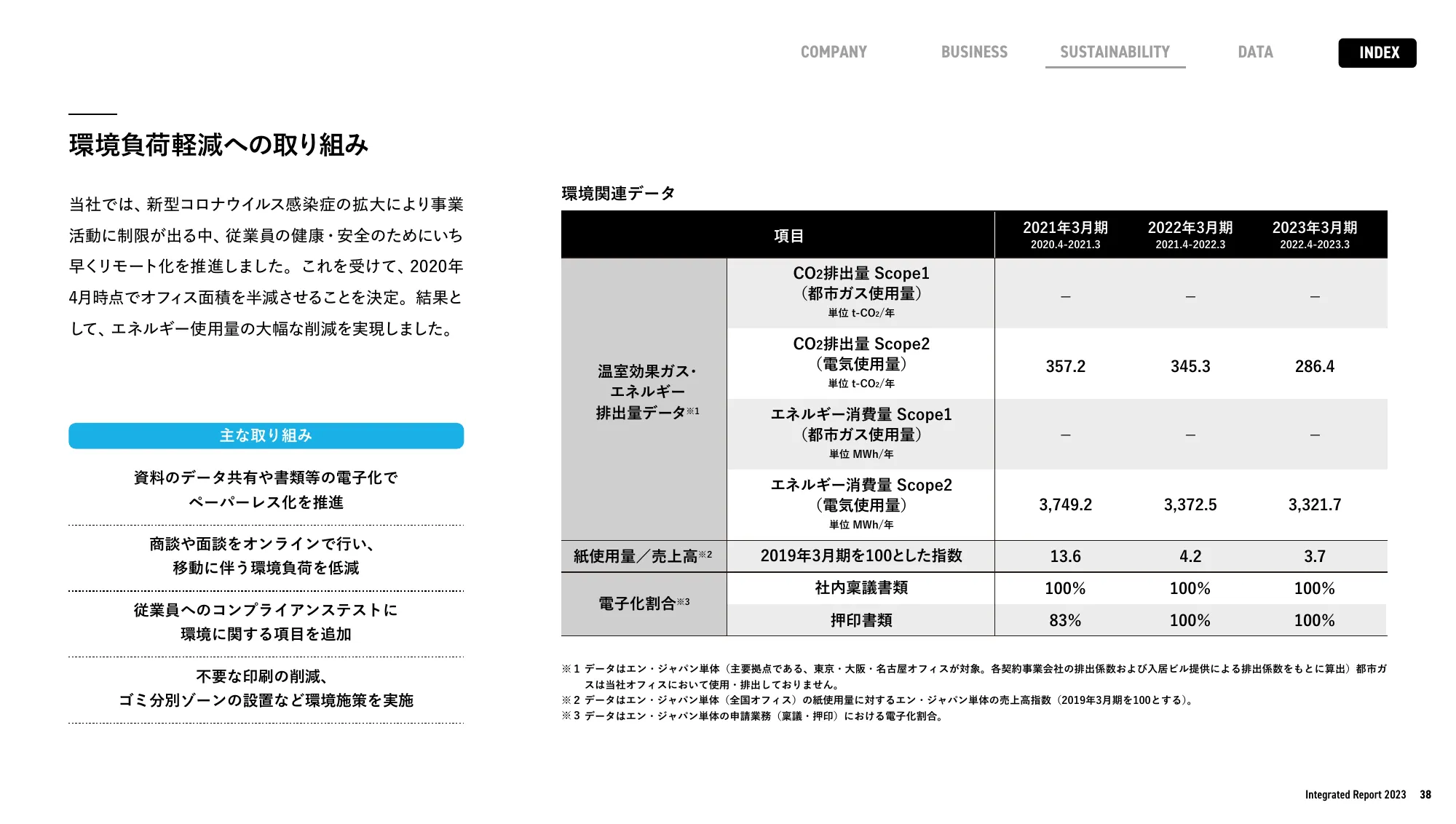
Task: Click the 2019年3月期を100とした指数 cell
Action: click(861, 556)
